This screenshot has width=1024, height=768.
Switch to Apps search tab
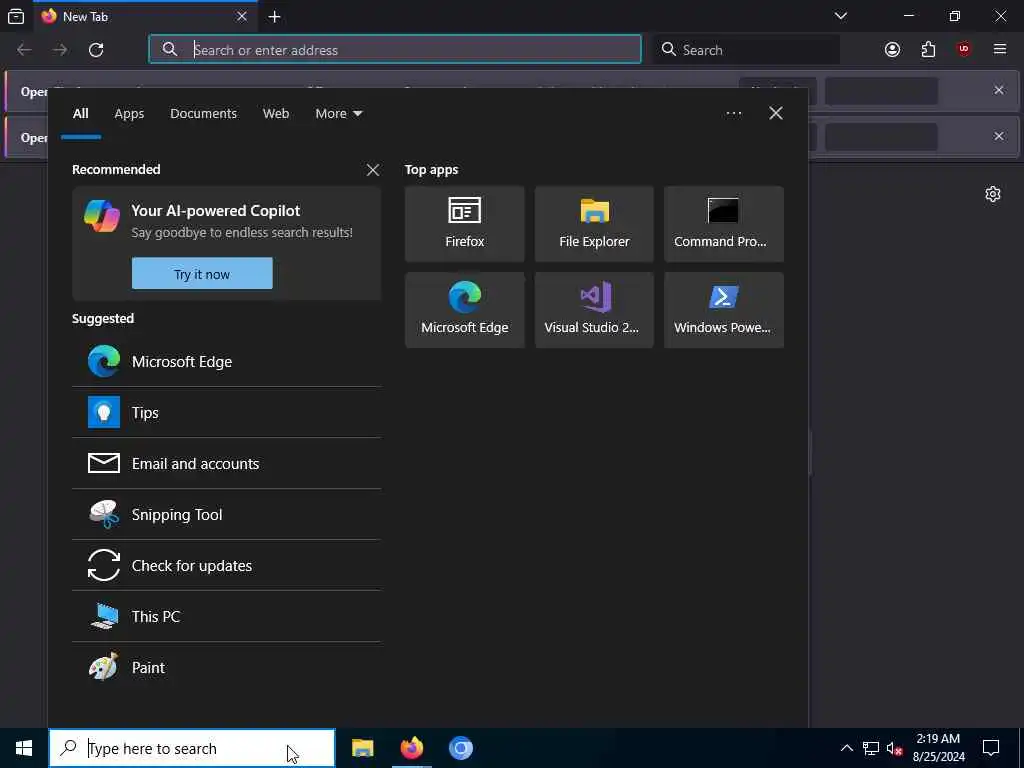129,114
